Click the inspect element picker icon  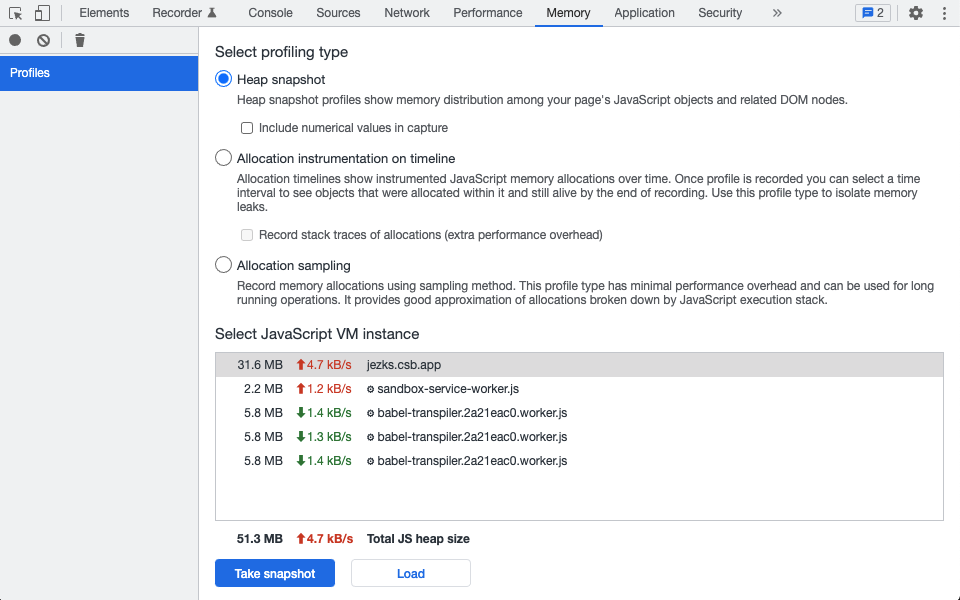coord(15,13)
